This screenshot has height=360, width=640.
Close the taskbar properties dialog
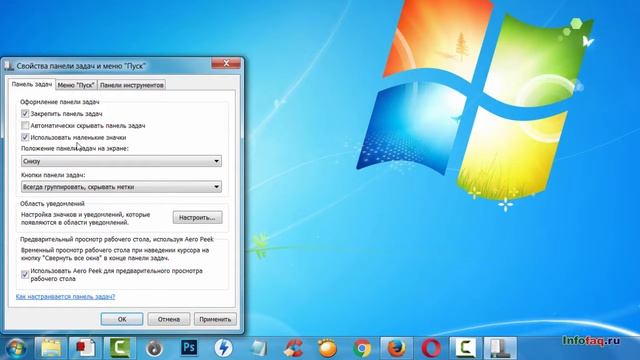(226, 63)
